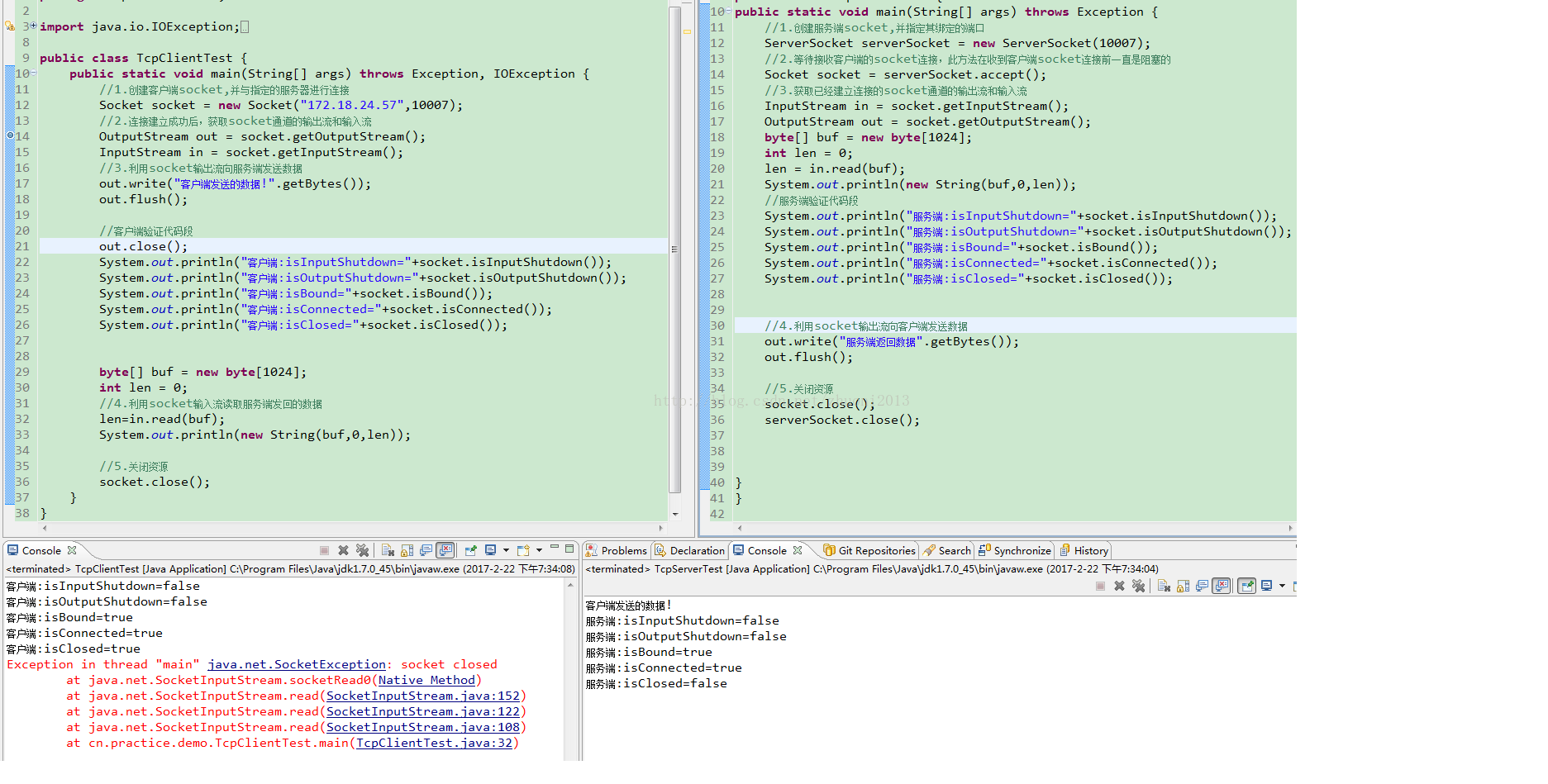Click "172.18.24.57" string in client code
Screen dimensions: 1548x784
[x=352, y=105]
